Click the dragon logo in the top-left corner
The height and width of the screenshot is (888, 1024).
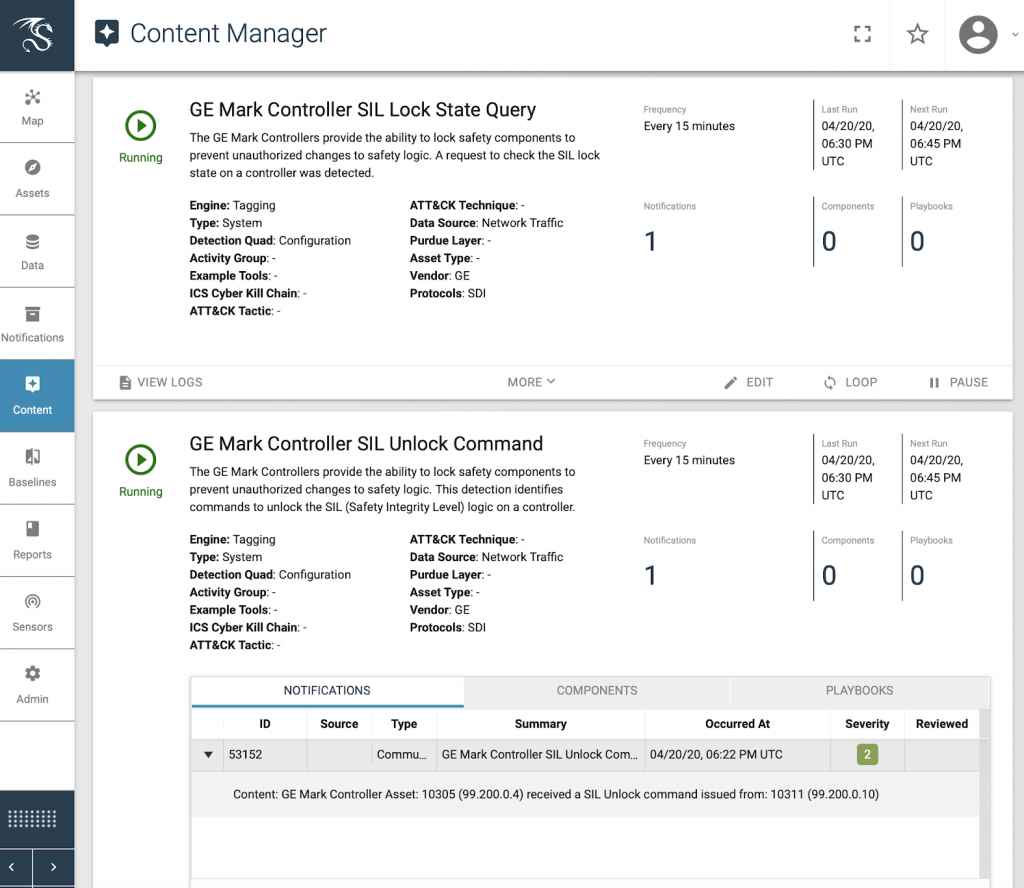35,35
